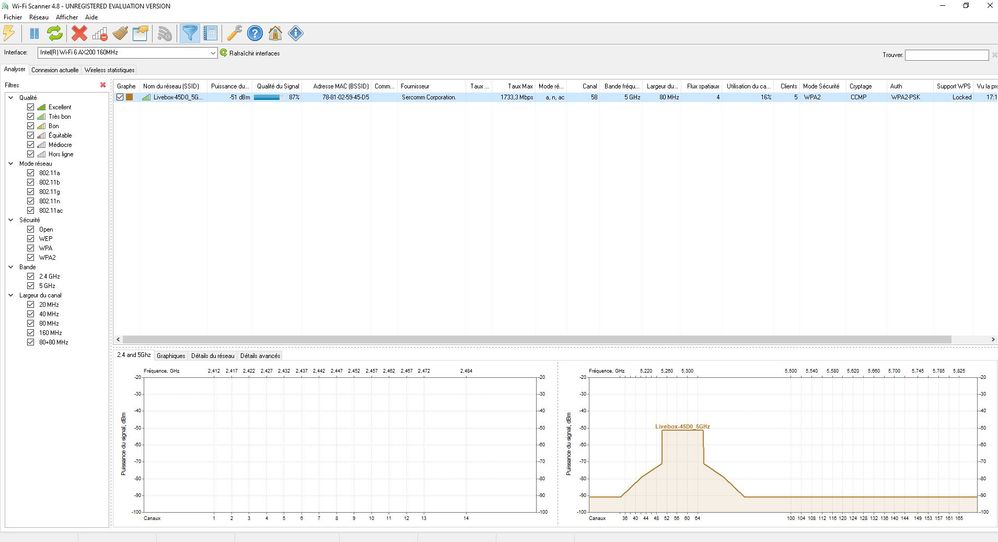Switch to the Connexion actuelle tab
The height and width of the screenshot is (542, 998).
tap(55, 71)
